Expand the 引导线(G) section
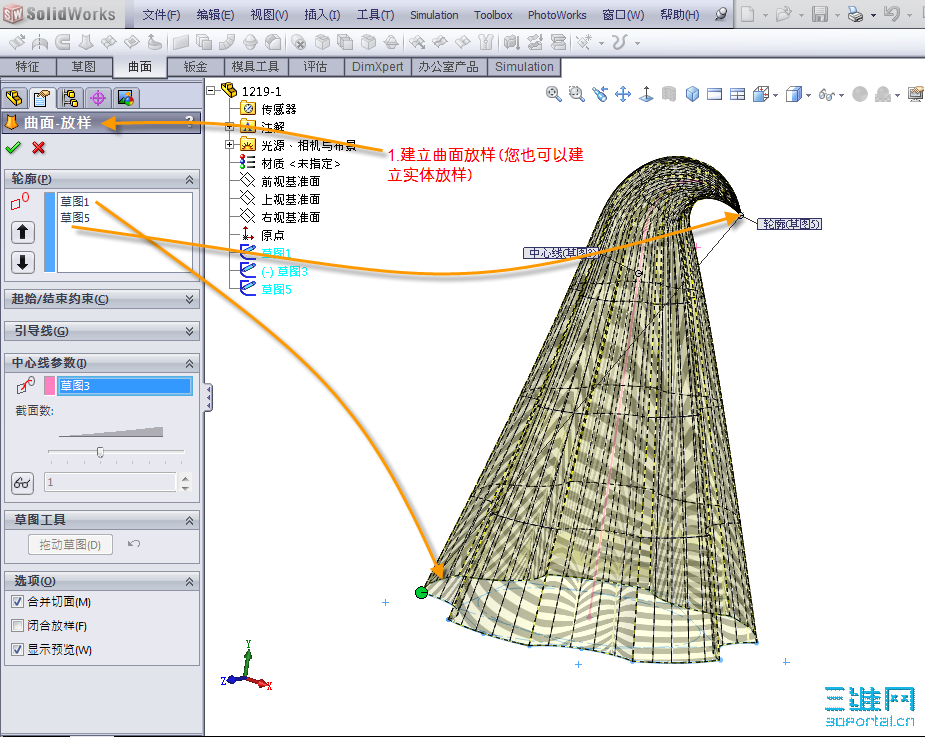925x737 pixels. coord(189,331)
